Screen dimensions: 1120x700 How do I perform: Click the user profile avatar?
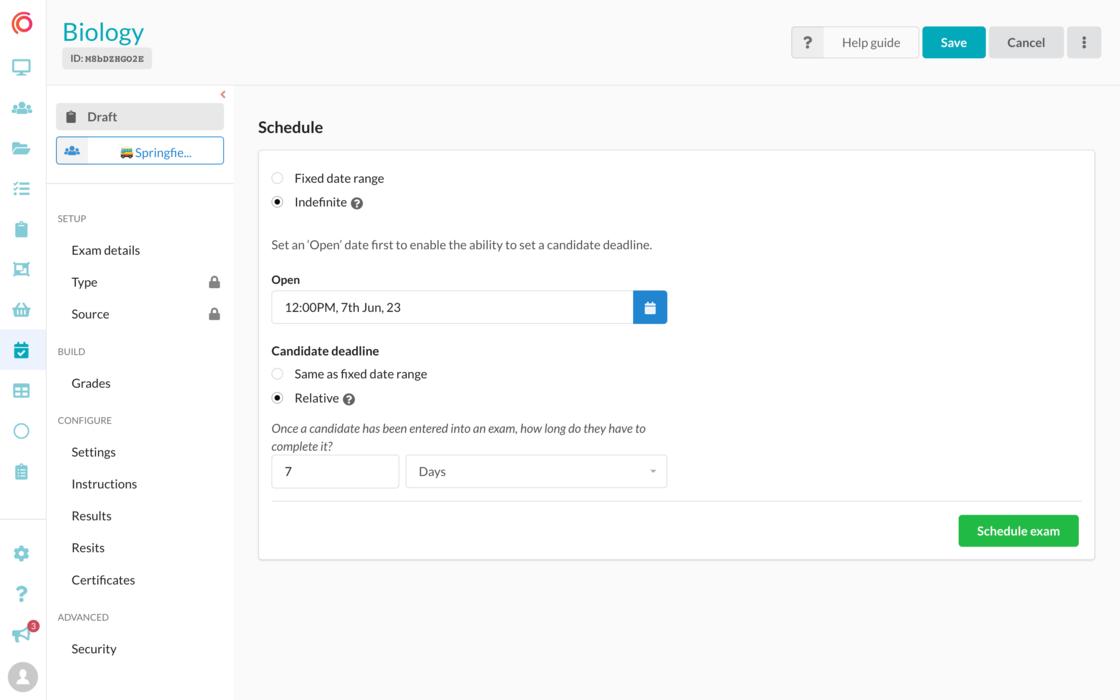pos(22,676)
